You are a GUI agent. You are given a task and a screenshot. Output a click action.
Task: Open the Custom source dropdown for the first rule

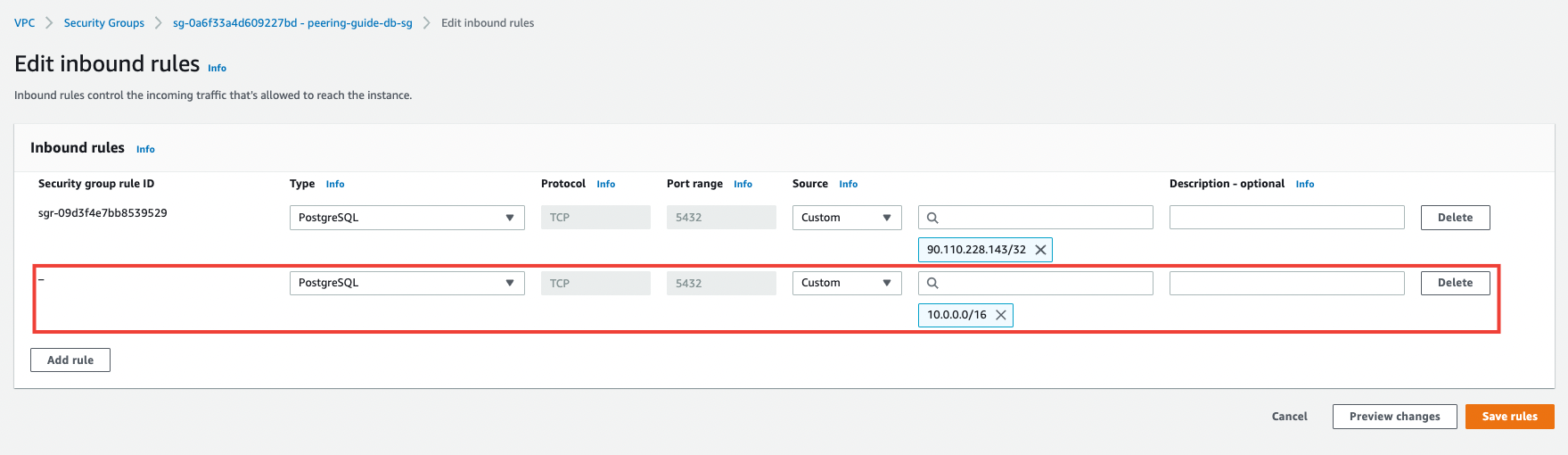click(x=847, y=218)
